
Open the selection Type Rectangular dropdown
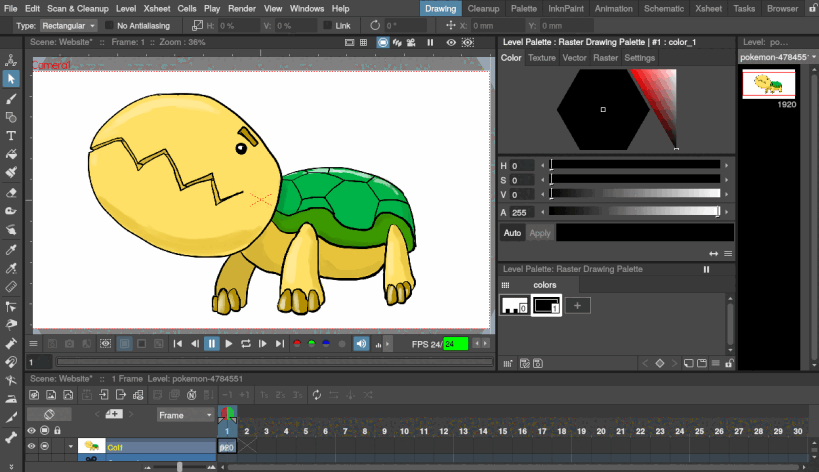(69, 26)
